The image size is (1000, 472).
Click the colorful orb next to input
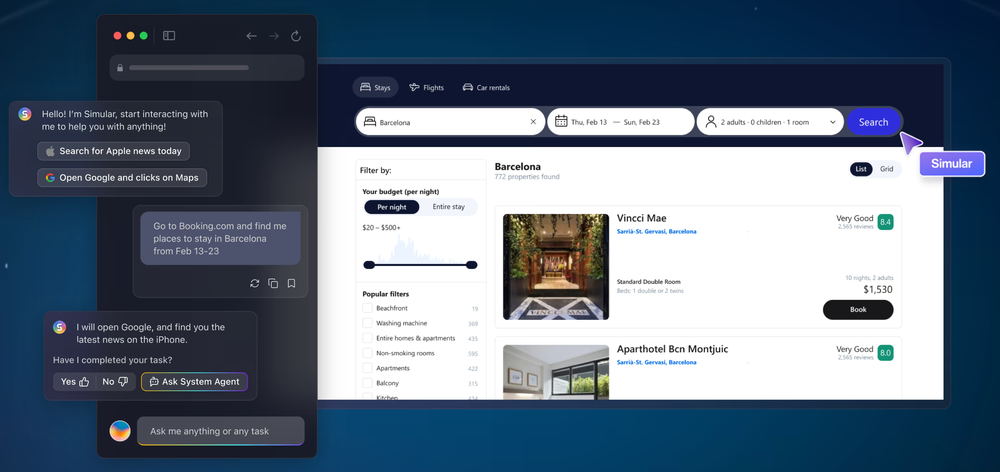point(120,431)
